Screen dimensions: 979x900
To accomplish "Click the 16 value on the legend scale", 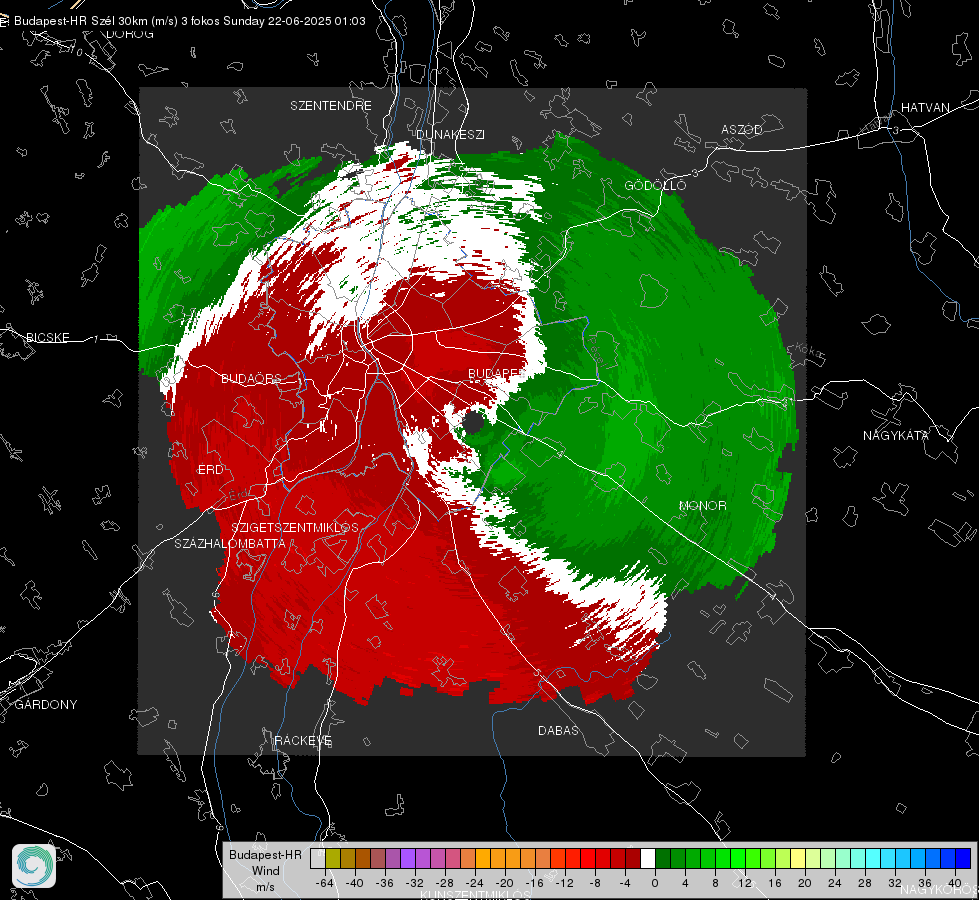I will 774,883.
